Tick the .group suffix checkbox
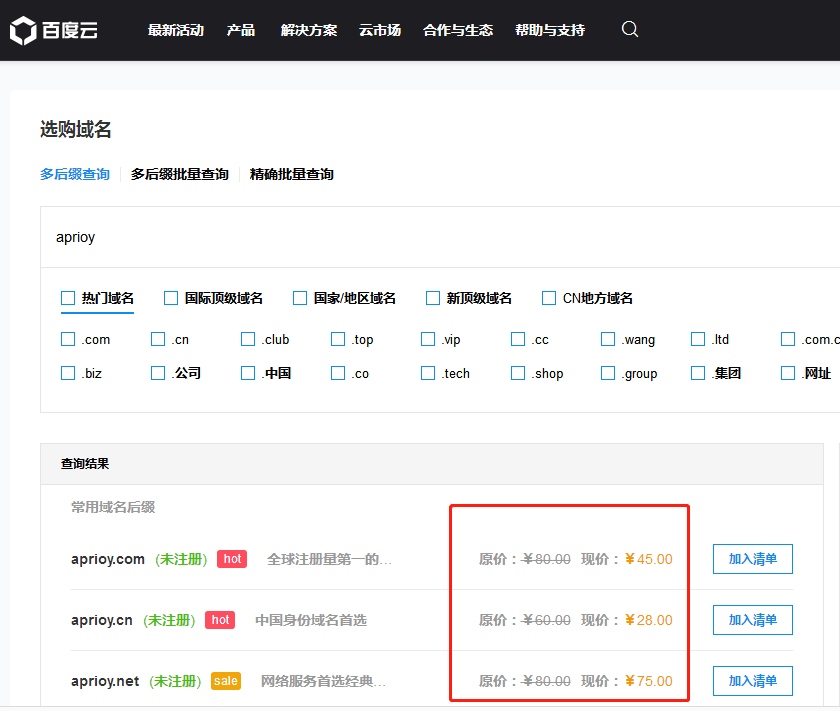The height and width of the screenshot is (711, 840). pyautogui.click(x=608, y=373)
